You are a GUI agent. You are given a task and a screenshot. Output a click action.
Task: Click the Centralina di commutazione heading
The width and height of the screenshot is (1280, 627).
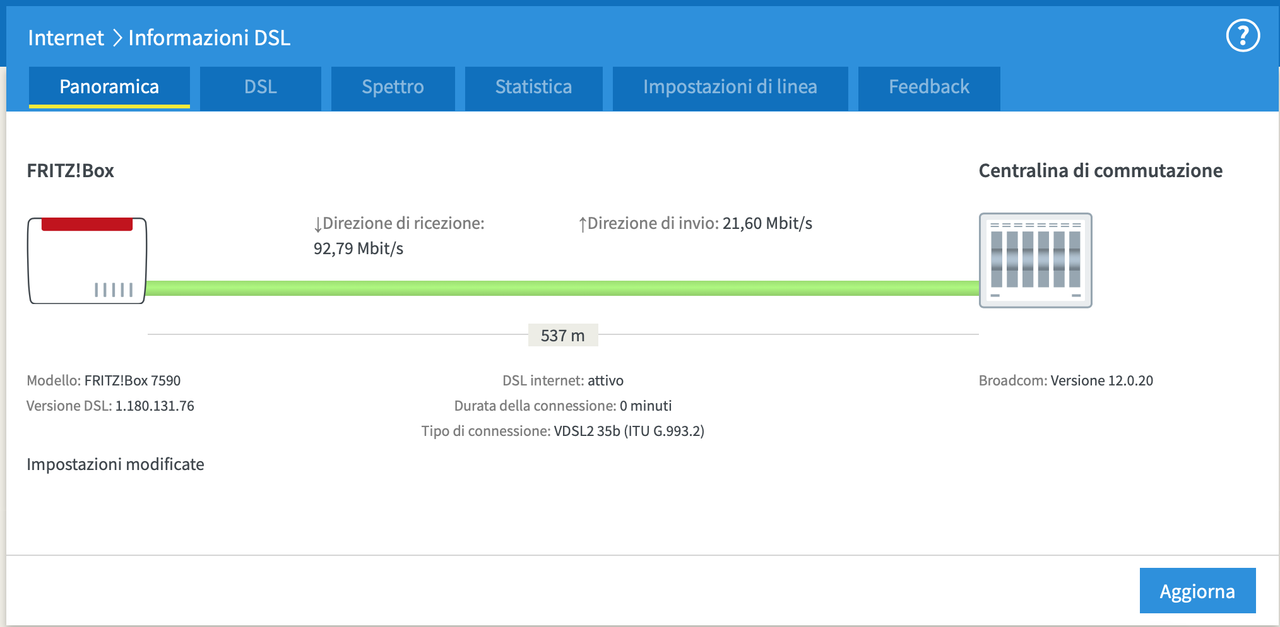pos(1101,171)
